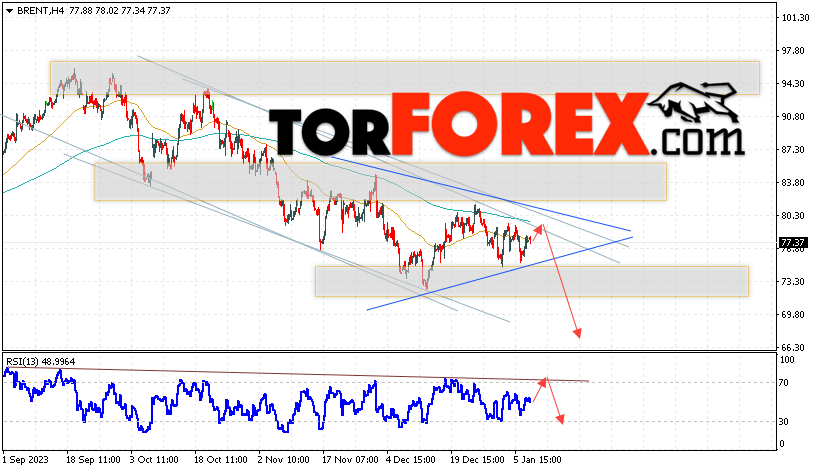
Task: Select the brown RSI descending trendline
Action: click(x=297, y=375)
